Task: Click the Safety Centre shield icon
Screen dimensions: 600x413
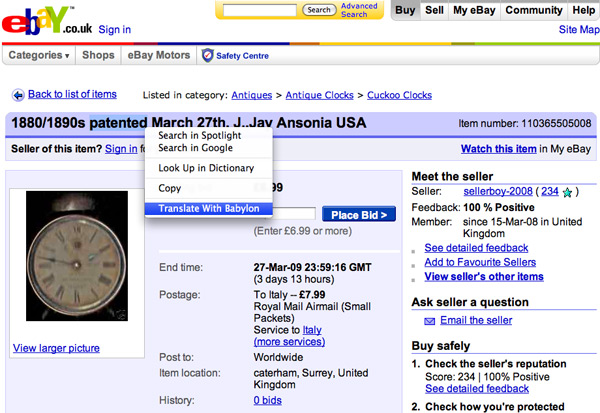Action: (x=207, y=56)
